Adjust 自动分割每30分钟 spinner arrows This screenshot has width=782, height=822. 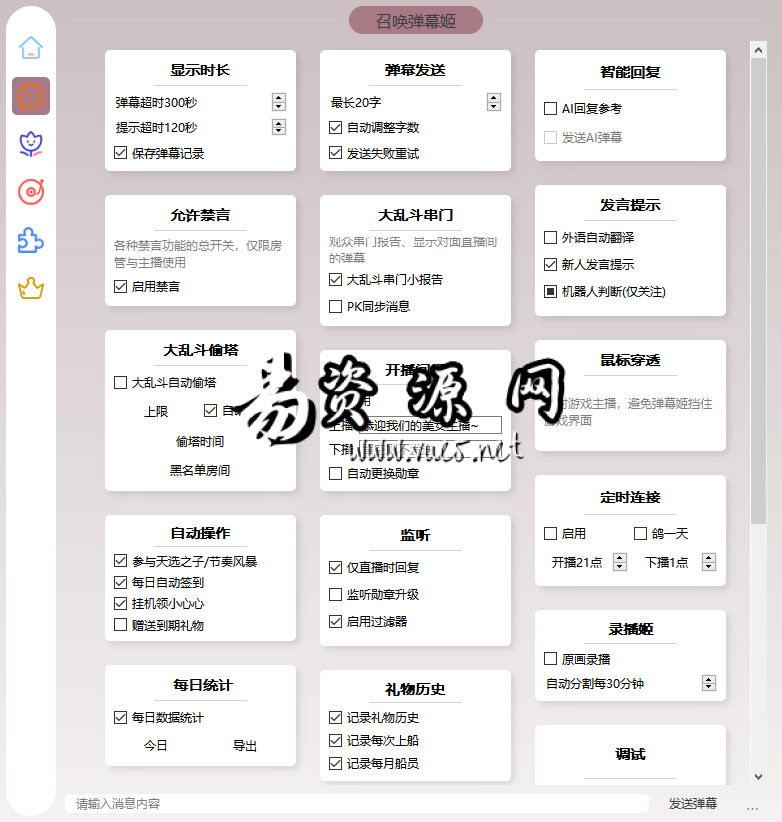tap(709, 684)
